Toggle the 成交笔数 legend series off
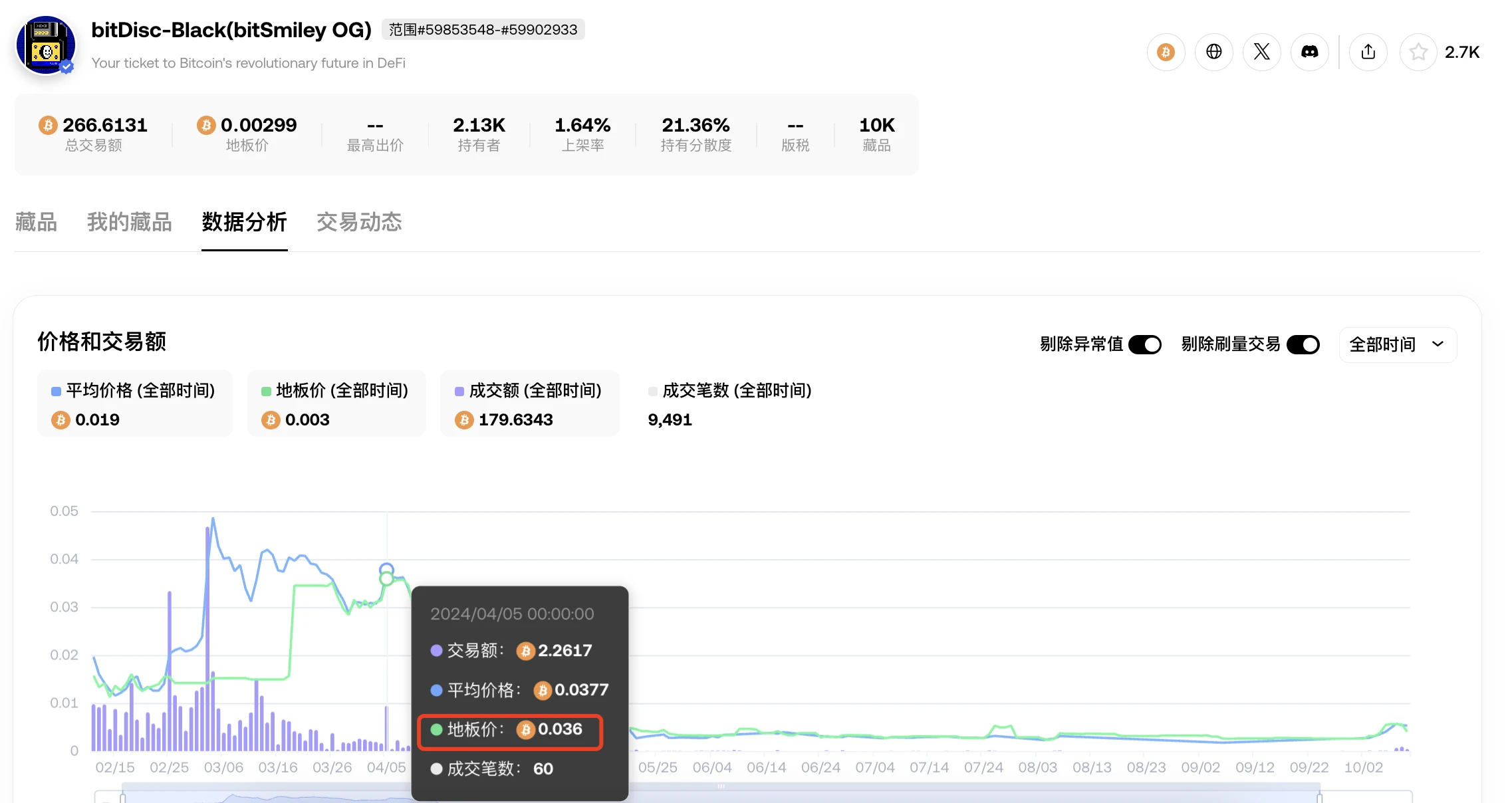Viewport: 1512px width, 803px height. pos(731,391)
